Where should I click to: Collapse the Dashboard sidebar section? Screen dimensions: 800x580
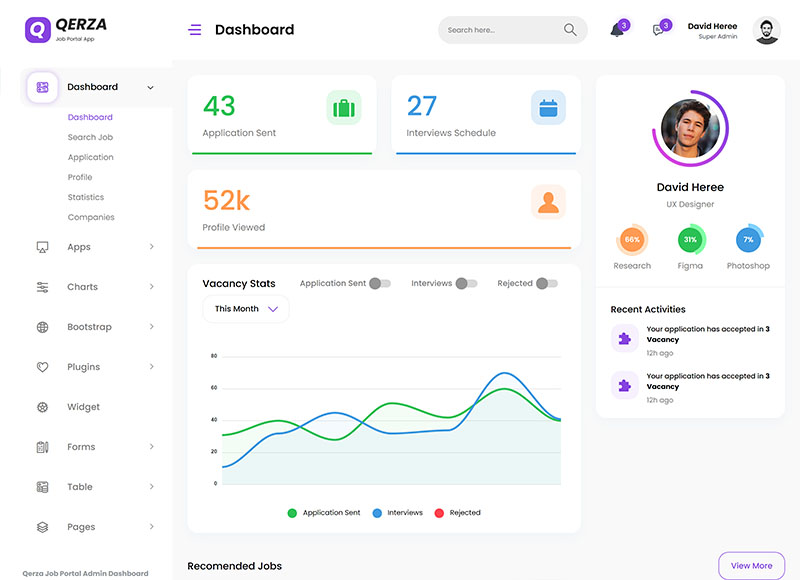pyautogui.click(x=150, y=88)
